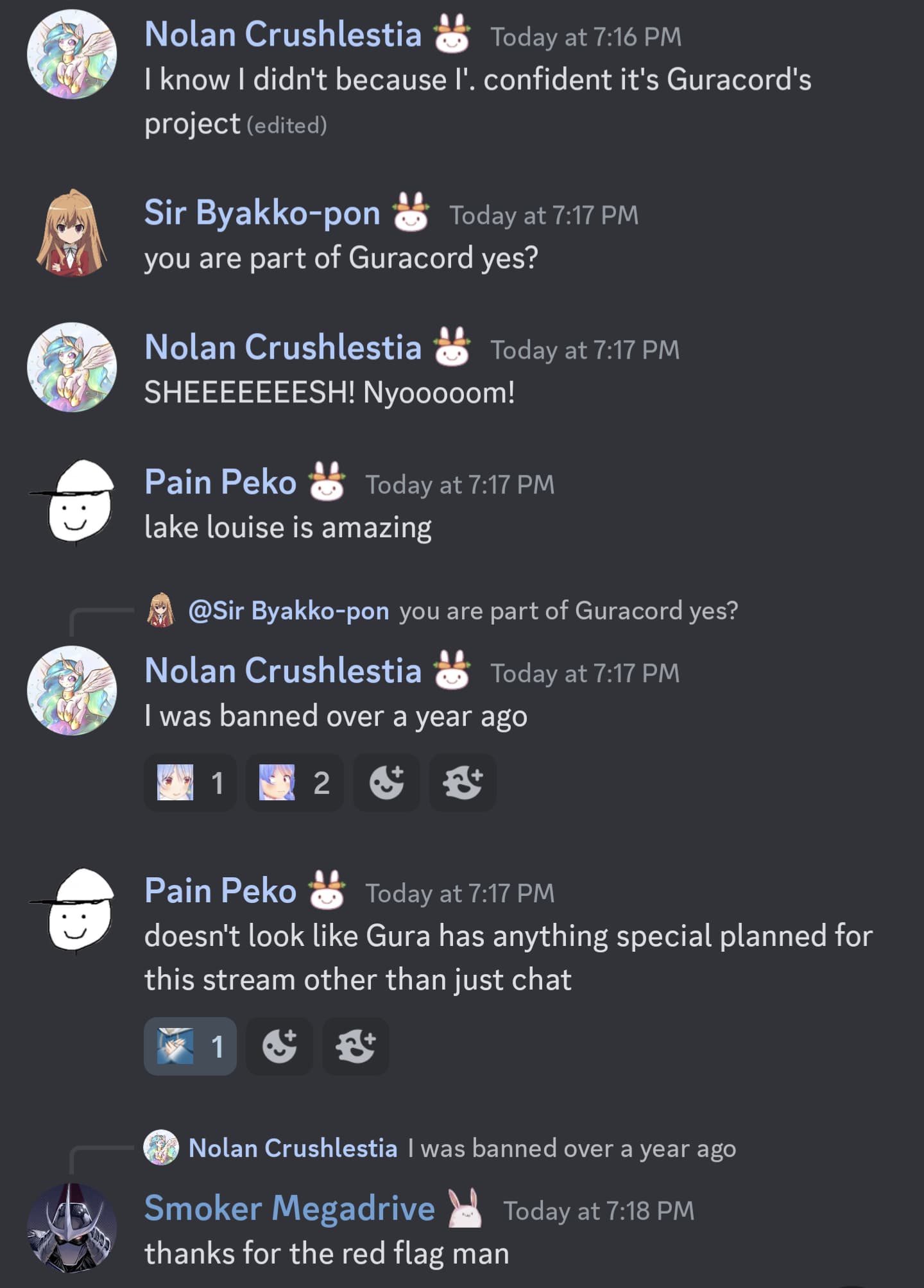Click the @Sir Byakko-pon mention in the reply

point(289,610)
